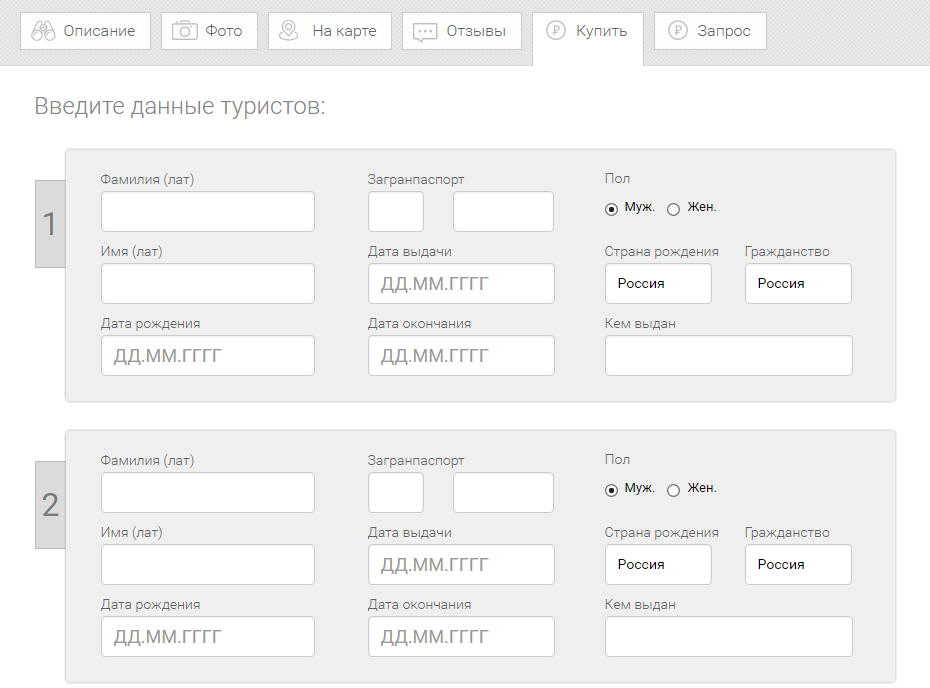The image size is (930, 688).
Task: Select Жен. radio for tourist 1
Action: point(673,209)
